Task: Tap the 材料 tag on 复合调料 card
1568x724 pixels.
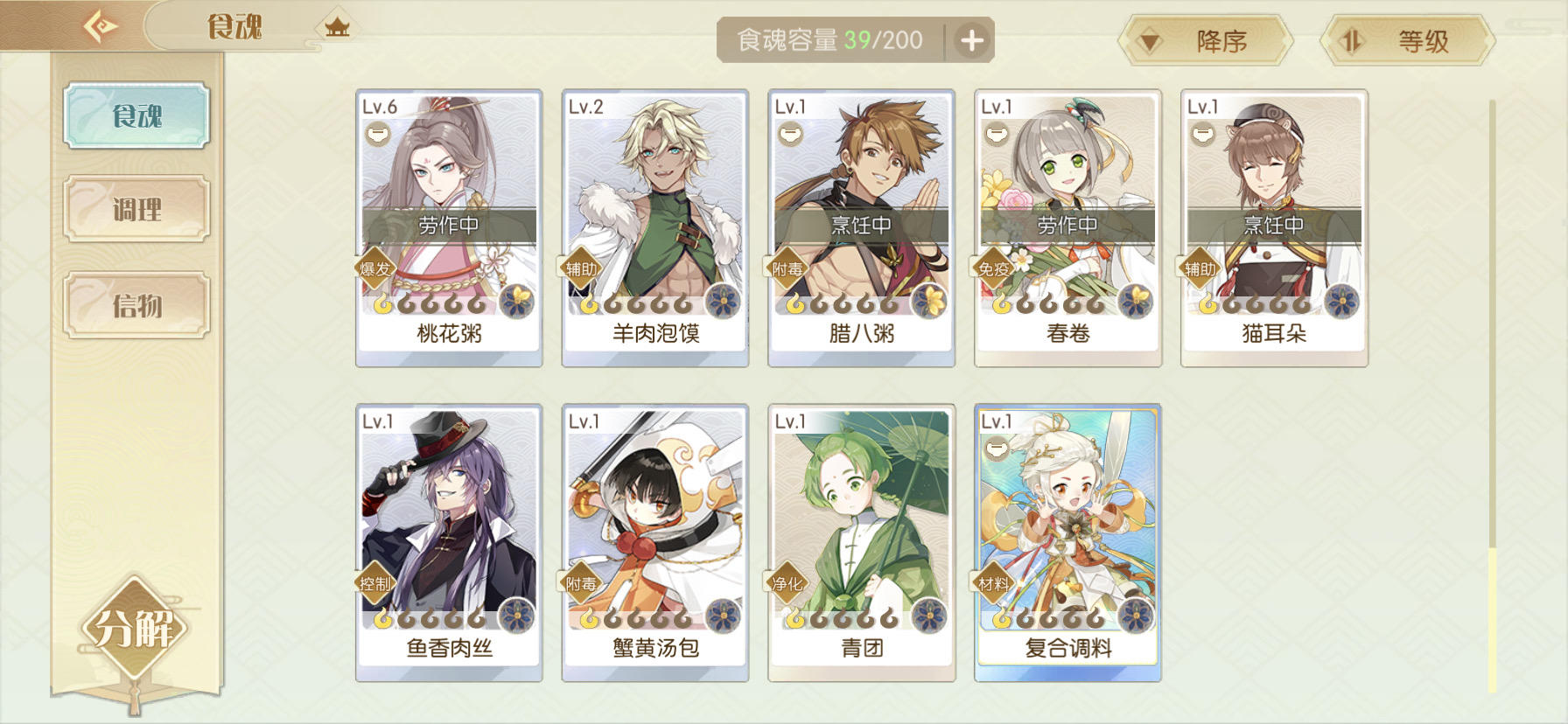Action: (x=994, y=583)
